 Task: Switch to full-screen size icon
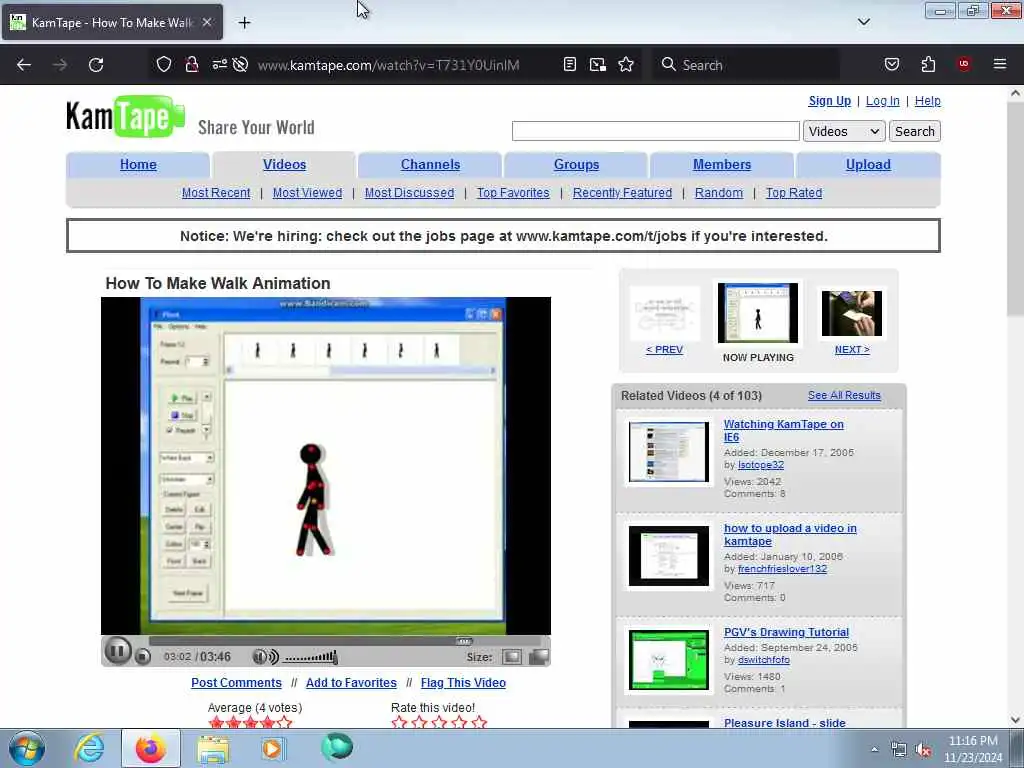539,657
